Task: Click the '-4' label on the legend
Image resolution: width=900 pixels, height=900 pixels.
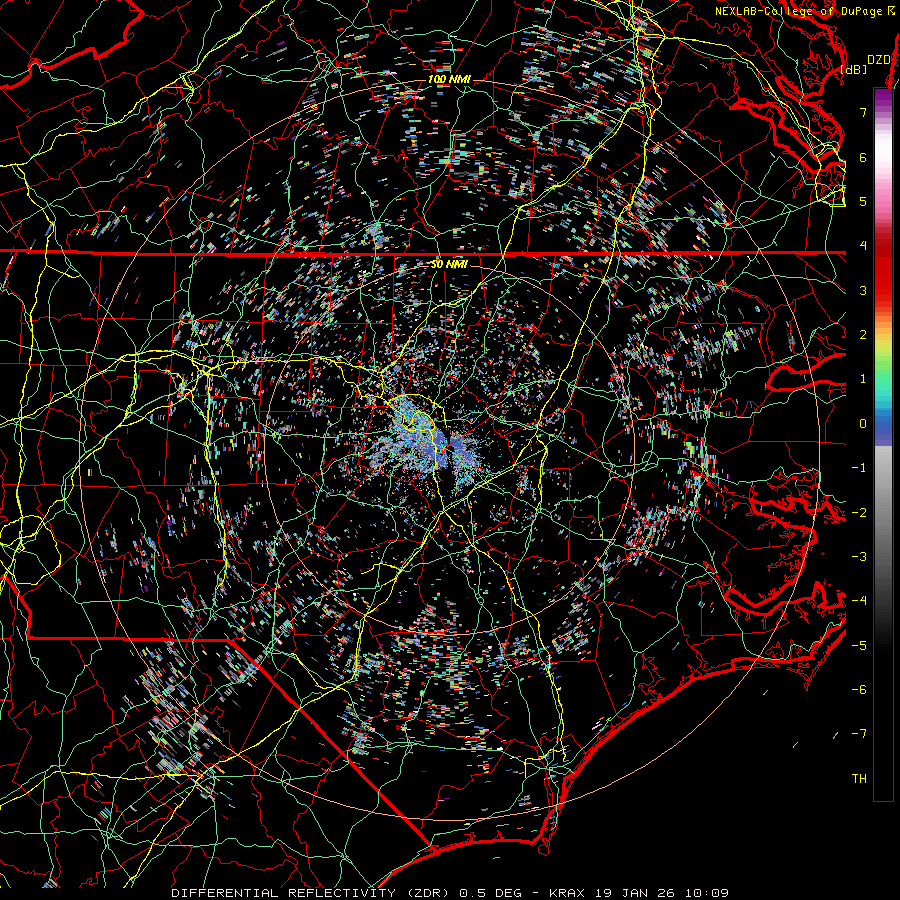Action: 859,601
